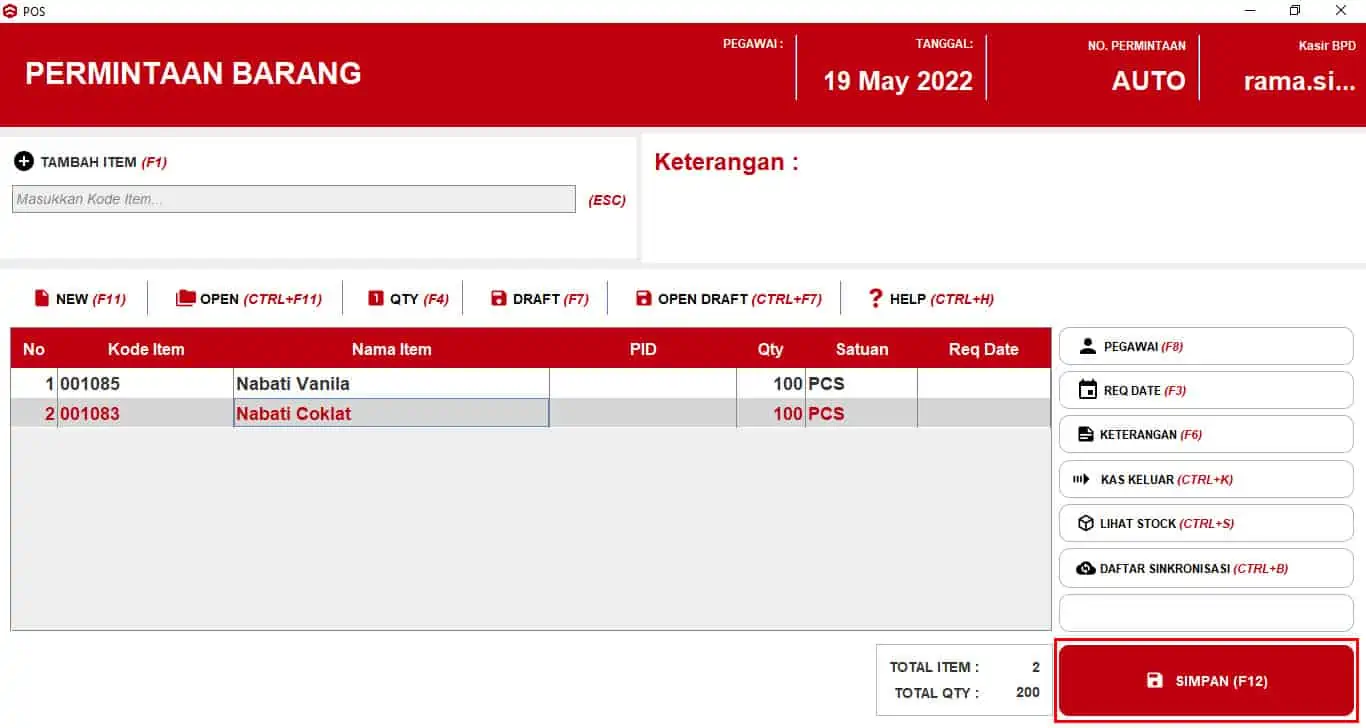The width and height of the screenshot is (1366, 728).
Task: Open existing request with OPEN (CTRL+F11)
Action: click(248, 298)
